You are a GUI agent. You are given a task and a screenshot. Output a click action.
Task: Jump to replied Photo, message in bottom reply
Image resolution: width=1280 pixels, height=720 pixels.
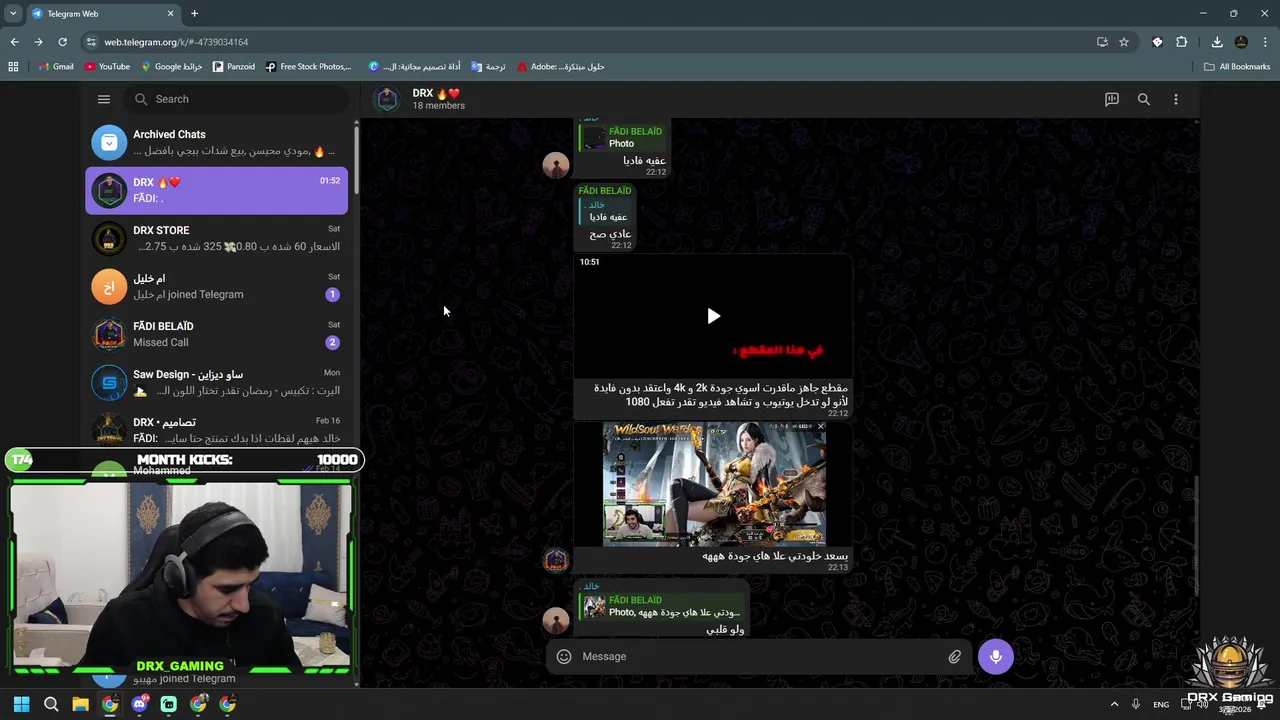point(662,606)
